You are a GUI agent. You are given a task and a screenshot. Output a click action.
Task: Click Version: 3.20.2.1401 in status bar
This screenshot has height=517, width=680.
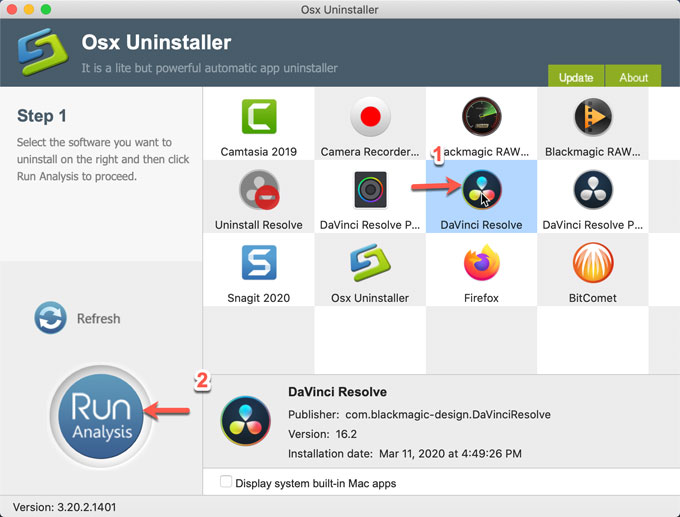(64, 507)
